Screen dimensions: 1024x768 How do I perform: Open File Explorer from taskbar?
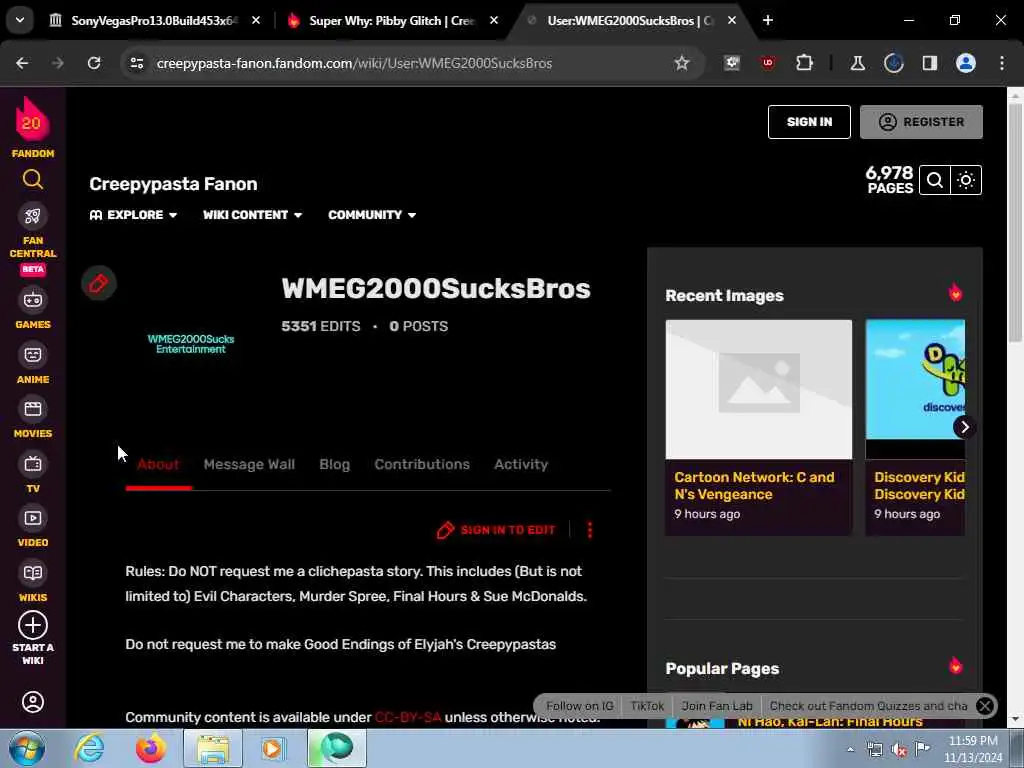tap(213, 748)
